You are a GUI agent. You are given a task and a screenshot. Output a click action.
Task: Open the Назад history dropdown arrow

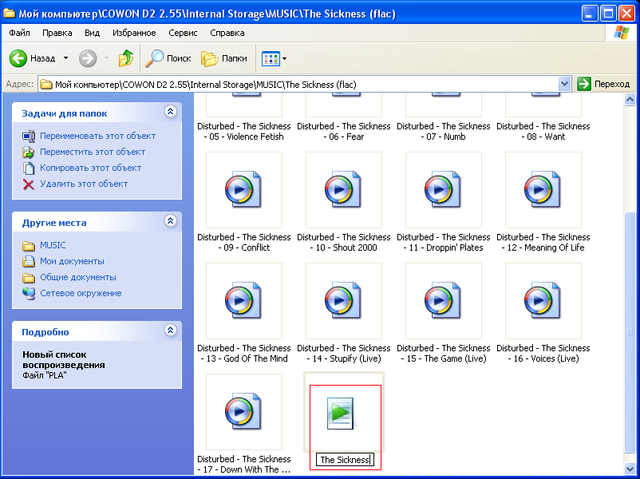66,58
